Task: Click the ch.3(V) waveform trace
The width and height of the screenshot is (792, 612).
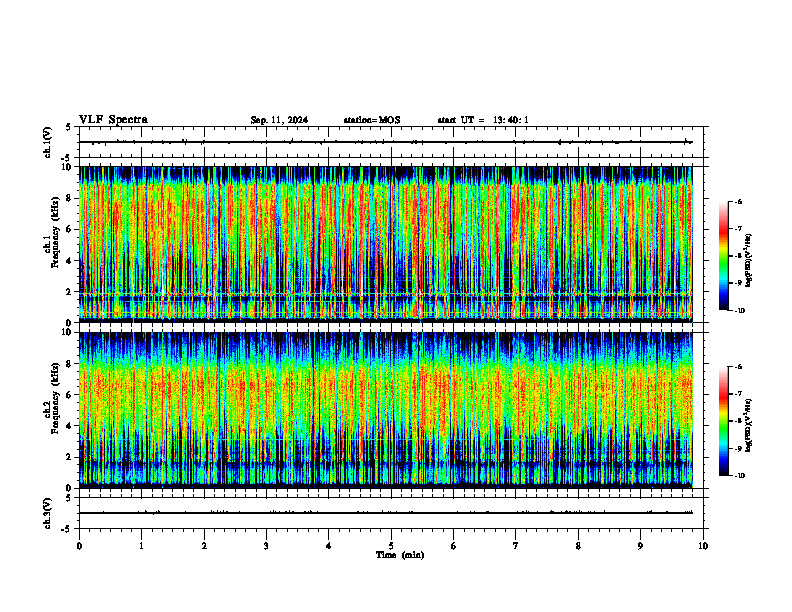Action: click(x=385, y=513)
